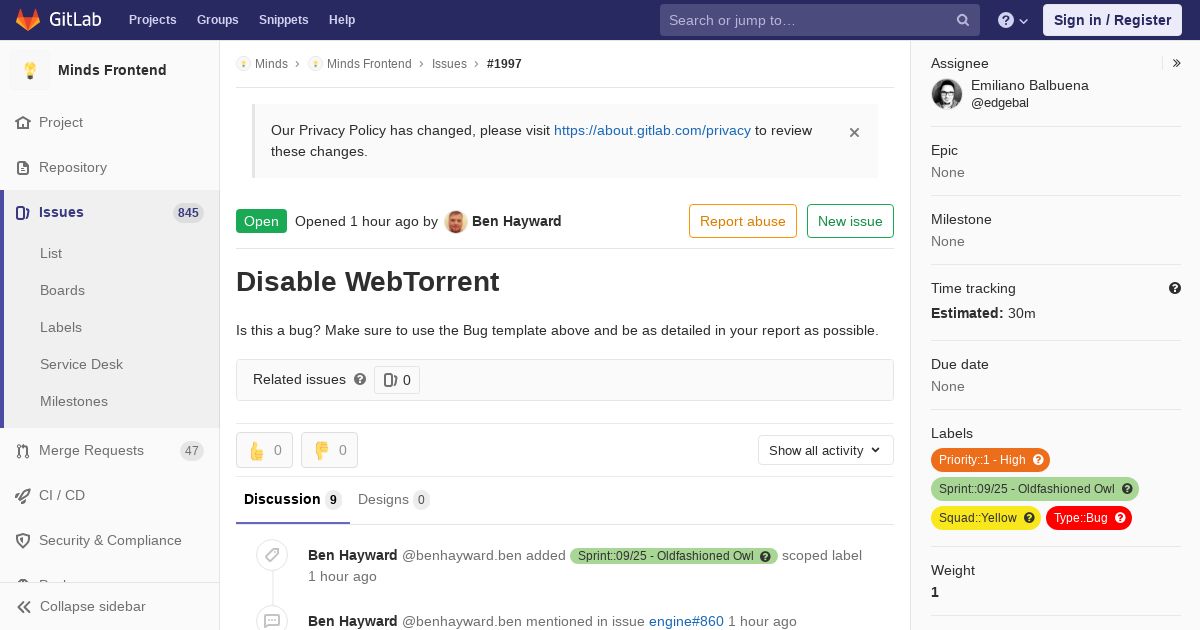Click the Report abuse button
1200x630 pixels.
(743, 221)
